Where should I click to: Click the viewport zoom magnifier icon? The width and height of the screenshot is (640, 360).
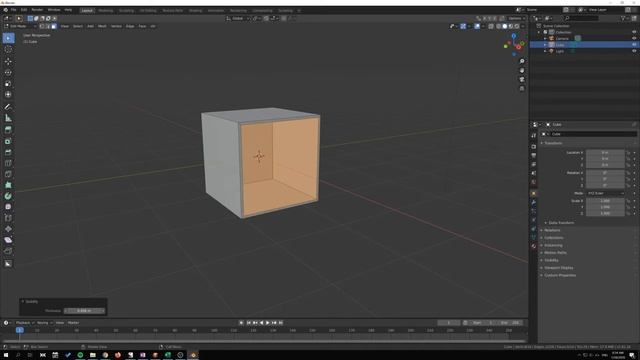click(x=522, y=61)
